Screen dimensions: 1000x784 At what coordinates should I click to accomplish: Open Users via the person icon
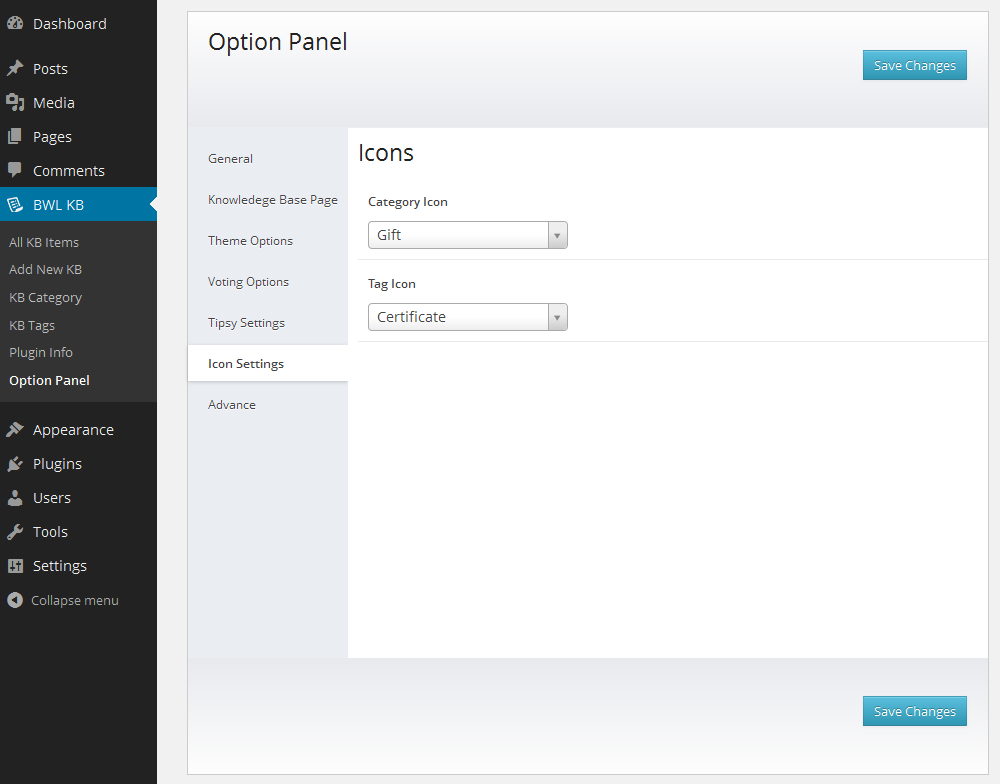tap(17, 497)
